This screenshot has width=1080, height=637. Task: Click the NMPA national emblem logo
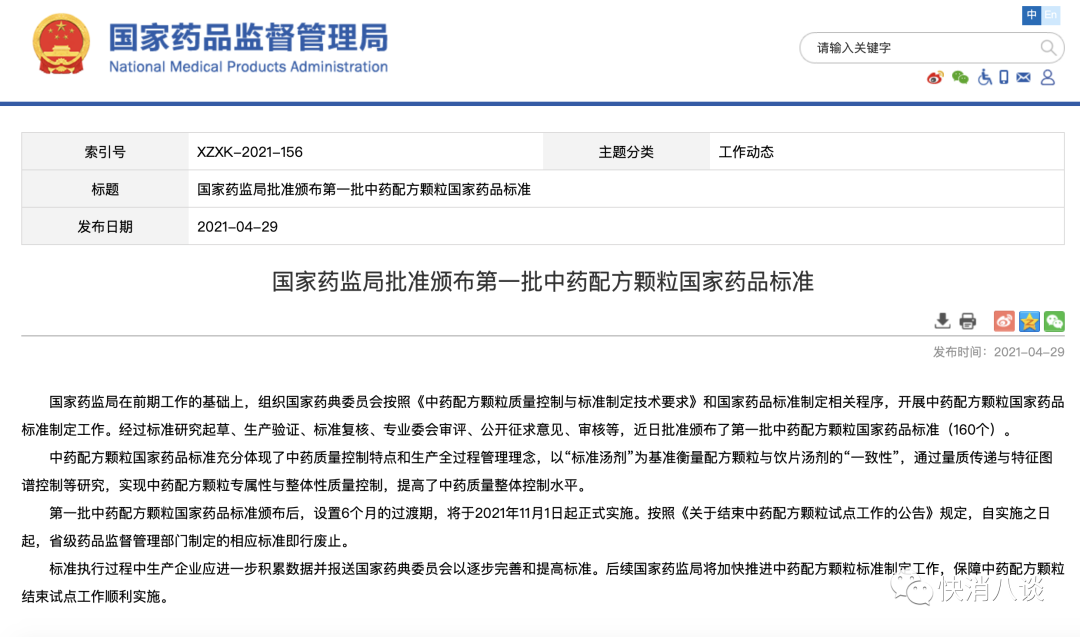(x=61, y=44)
